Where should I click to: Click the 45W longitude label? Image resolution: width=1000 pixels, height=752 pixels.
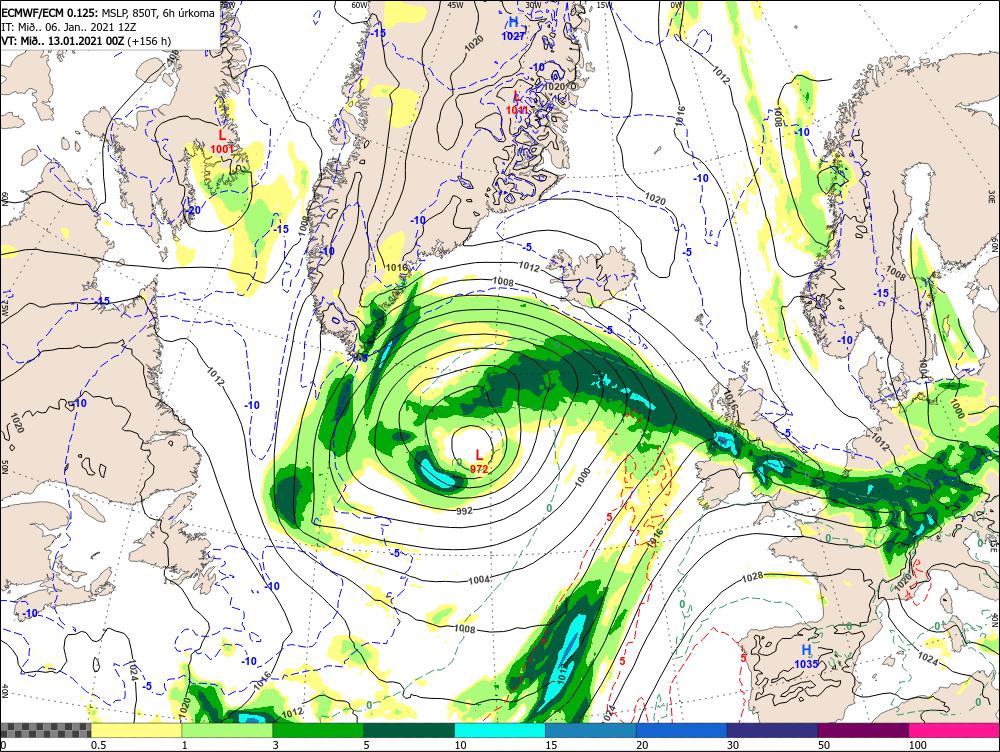(455, 5)
